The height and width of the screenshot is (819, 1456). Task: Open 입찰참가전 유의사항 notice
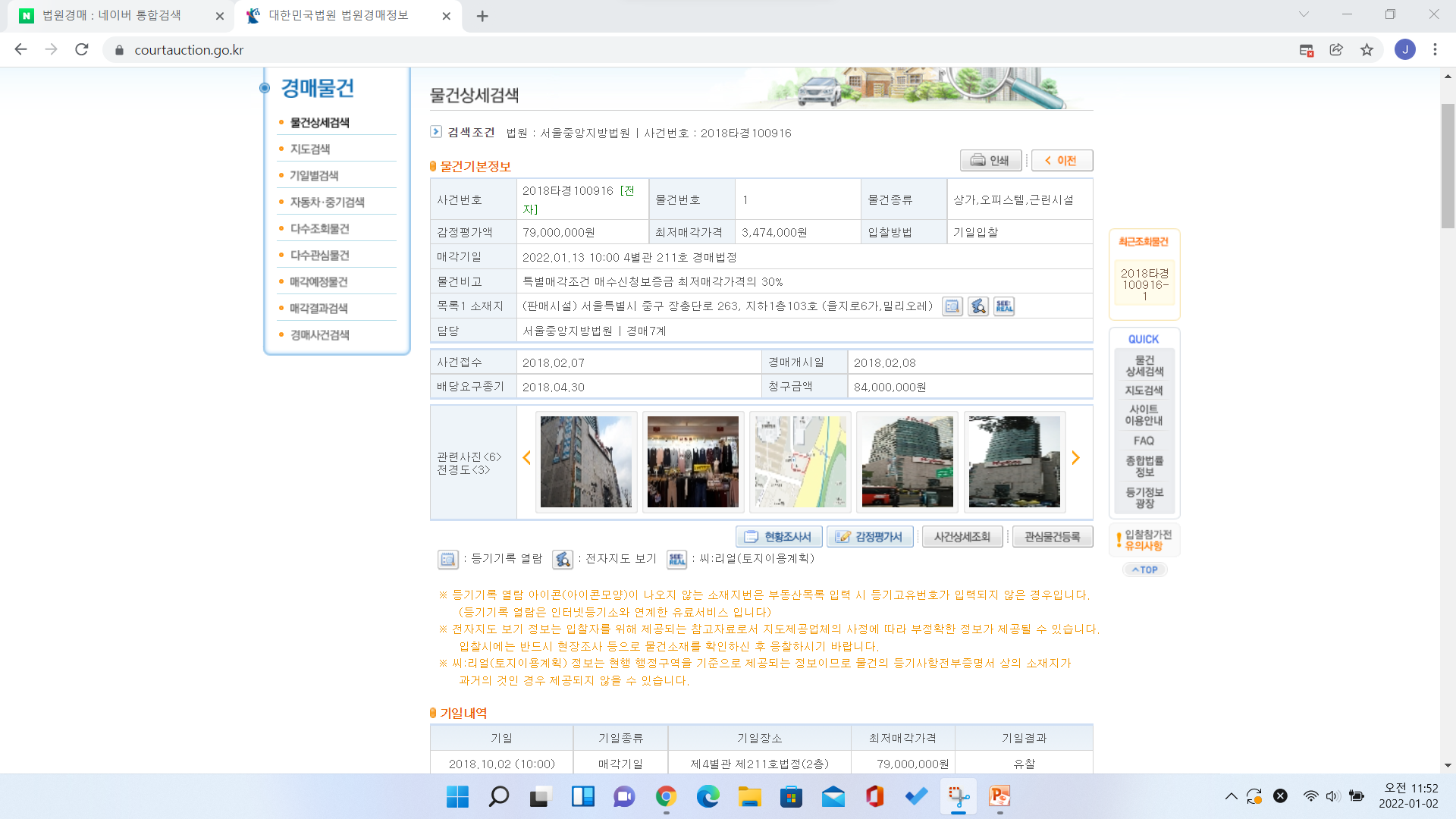[1144, 540]
